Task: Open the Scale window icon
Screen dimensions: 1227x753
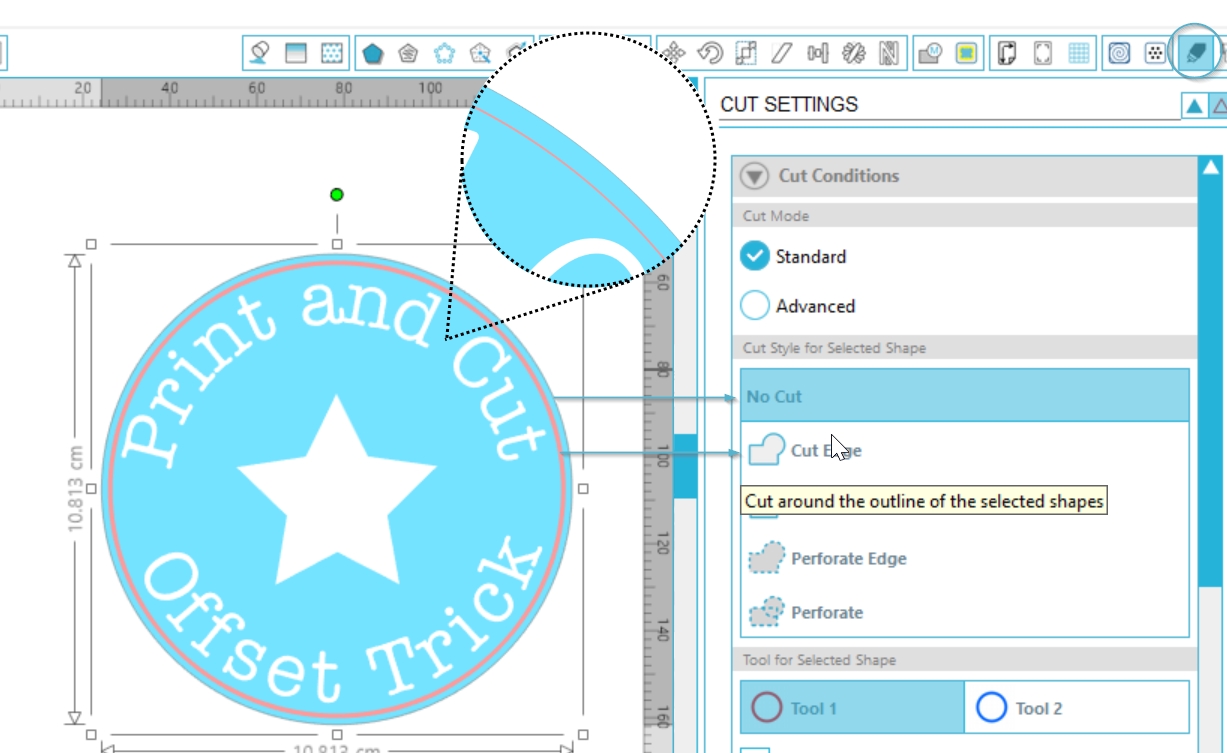Action: pos(746,53)
